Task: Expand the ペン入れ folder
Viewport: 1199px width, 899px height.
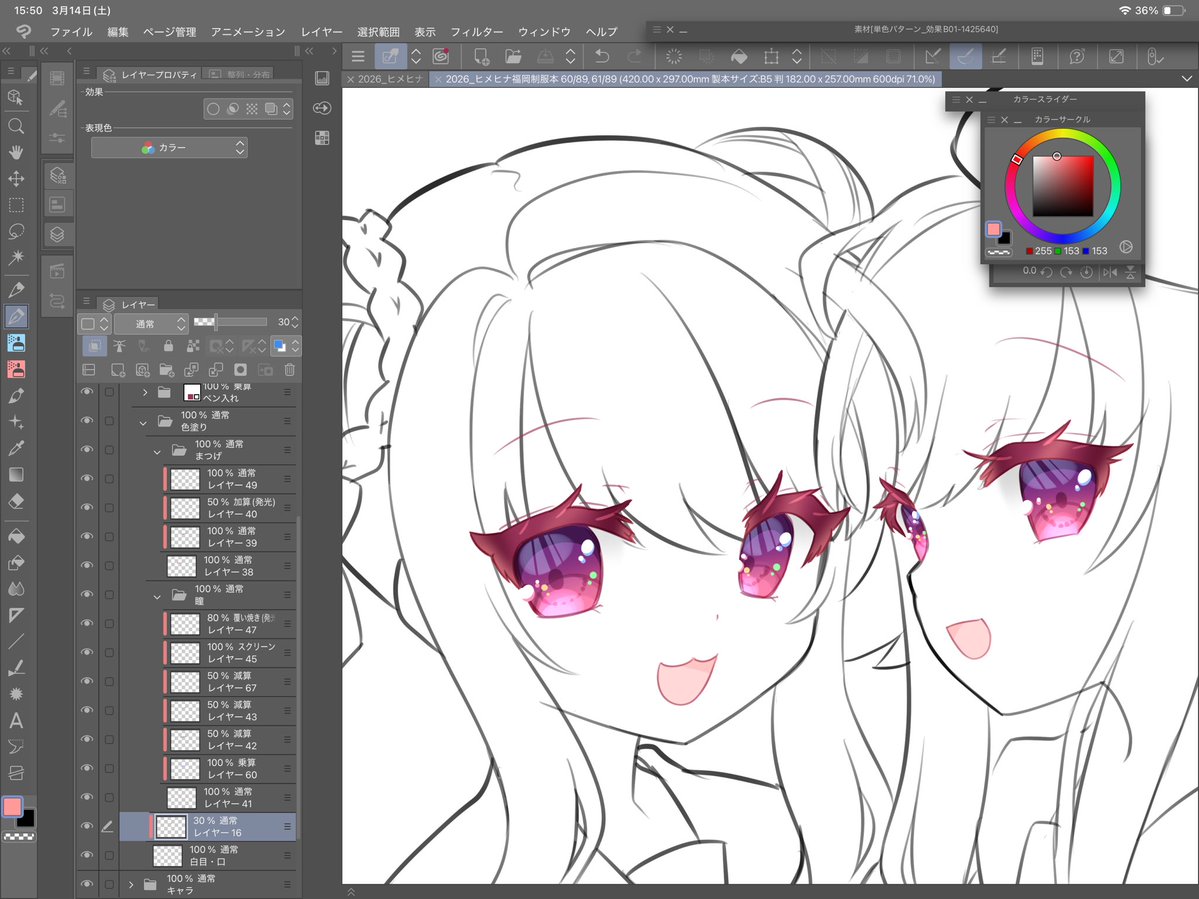Action: (x=145, y=393)
